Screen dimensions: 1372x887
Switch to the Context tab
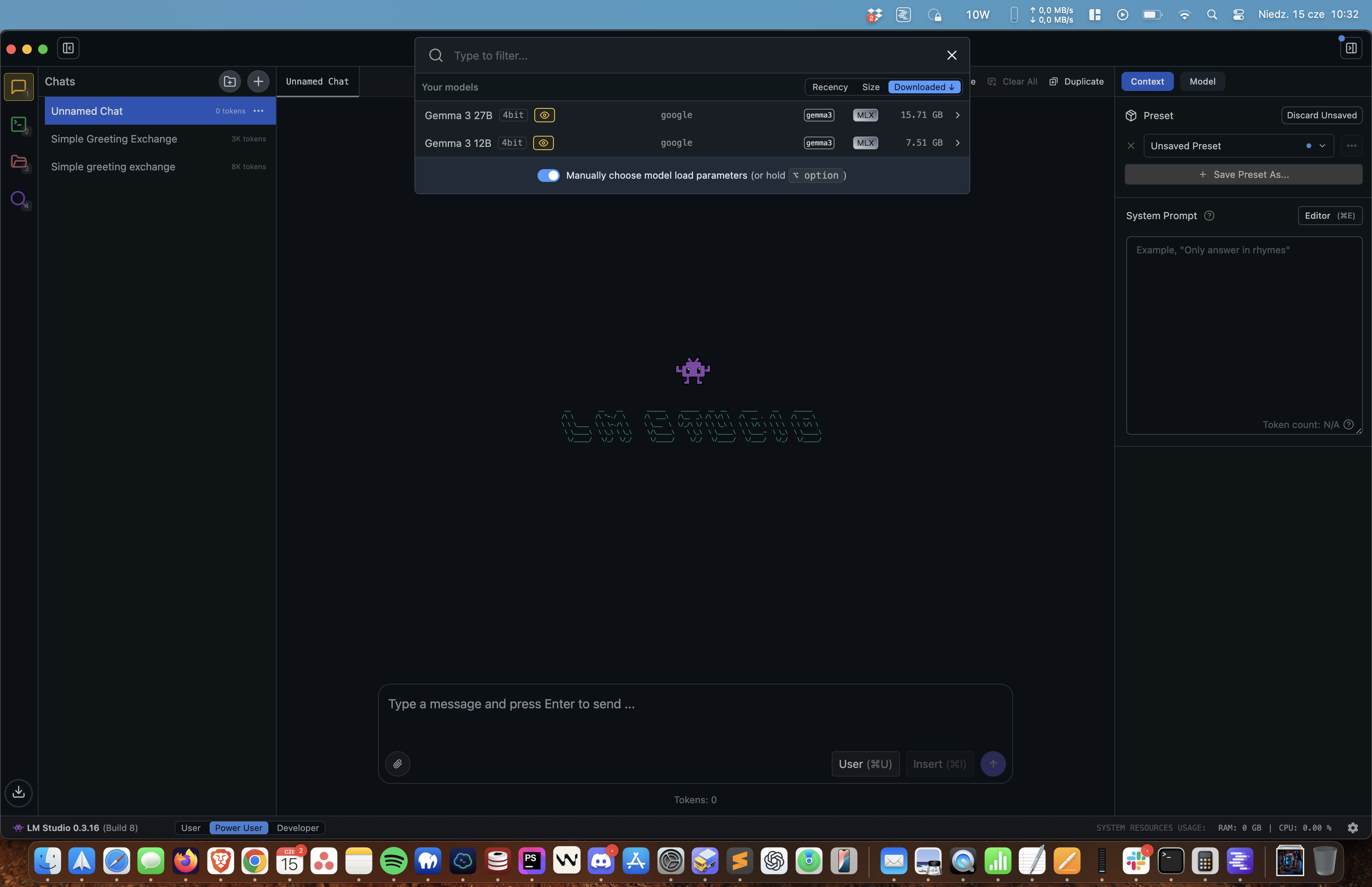coord(1147,81)
